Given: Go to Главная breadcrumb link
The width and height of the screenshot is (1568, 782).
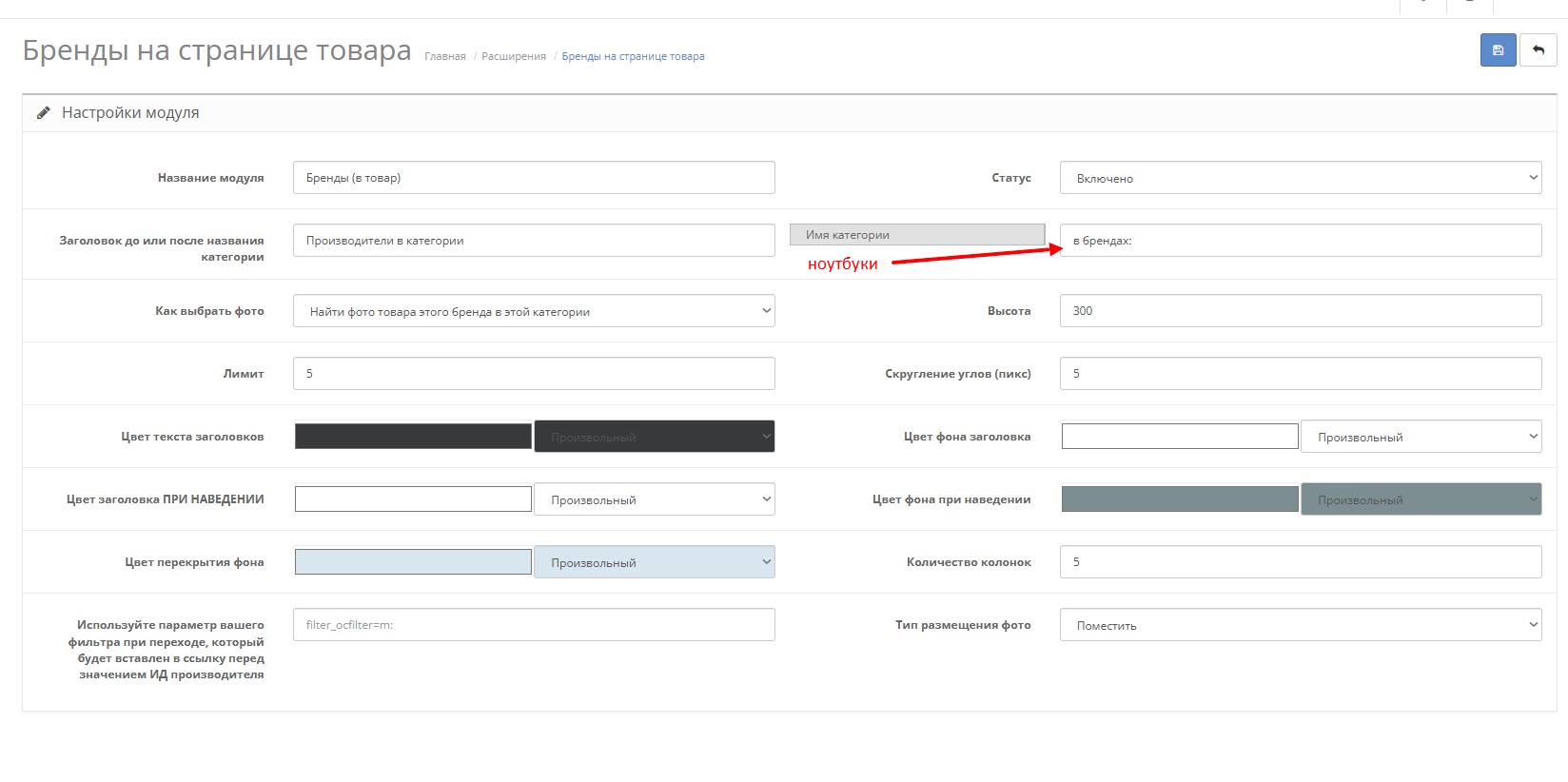Looking at the screenshot, I should tap(444, 57).
